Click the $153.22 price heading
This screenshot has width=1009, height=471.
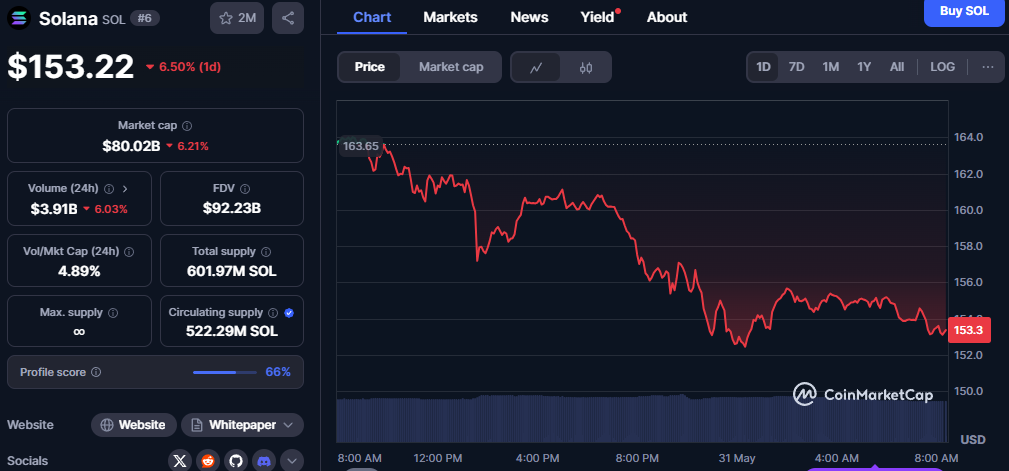coord(71,66)
